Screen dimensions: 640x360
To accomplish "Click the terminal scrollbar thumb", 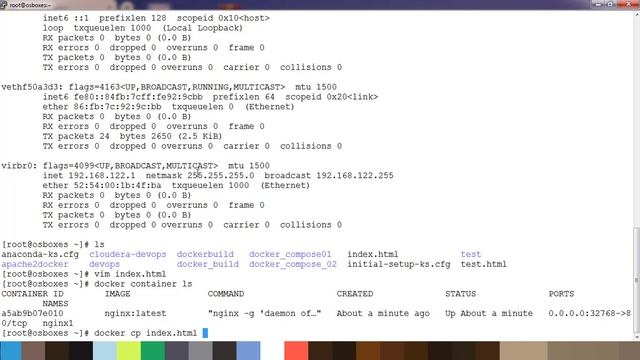I will (637, 280).
